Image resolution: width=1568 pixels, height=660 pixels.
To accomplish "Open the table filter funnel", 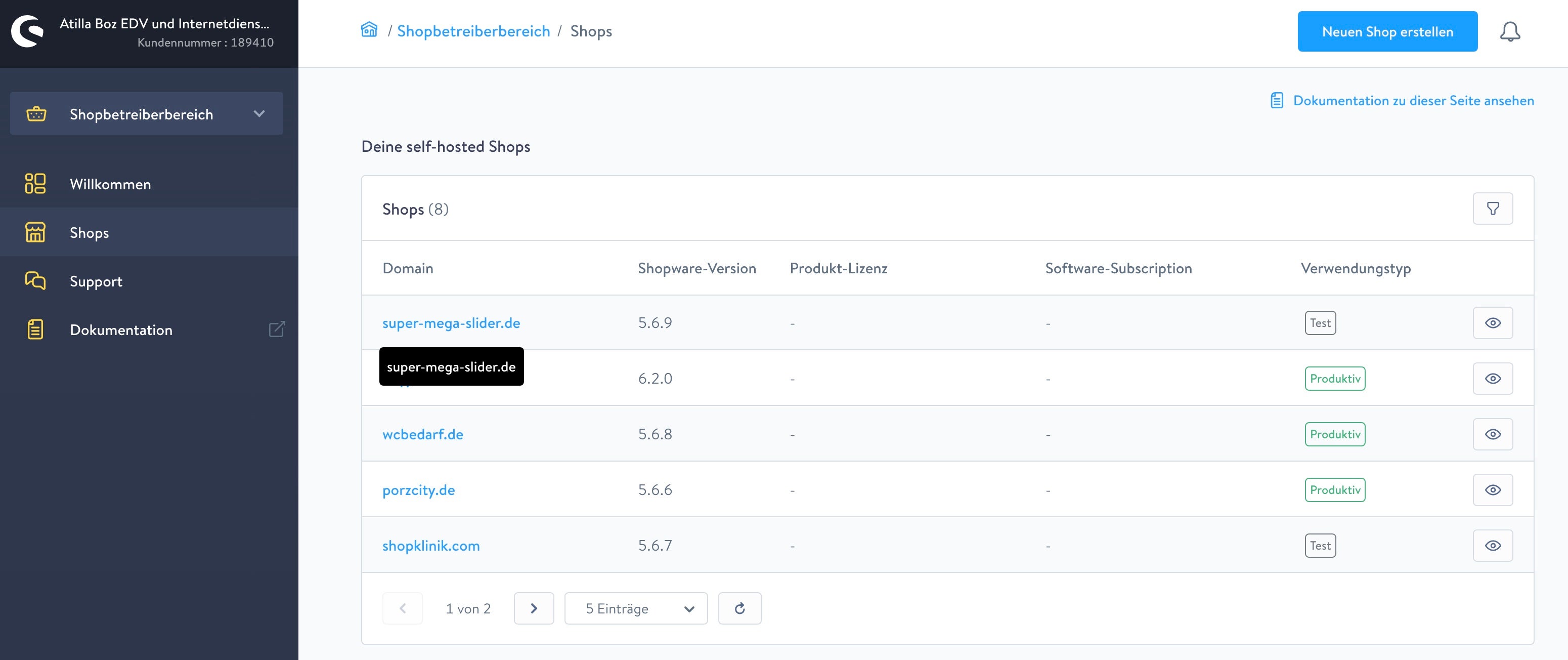I will [1493, 209].
